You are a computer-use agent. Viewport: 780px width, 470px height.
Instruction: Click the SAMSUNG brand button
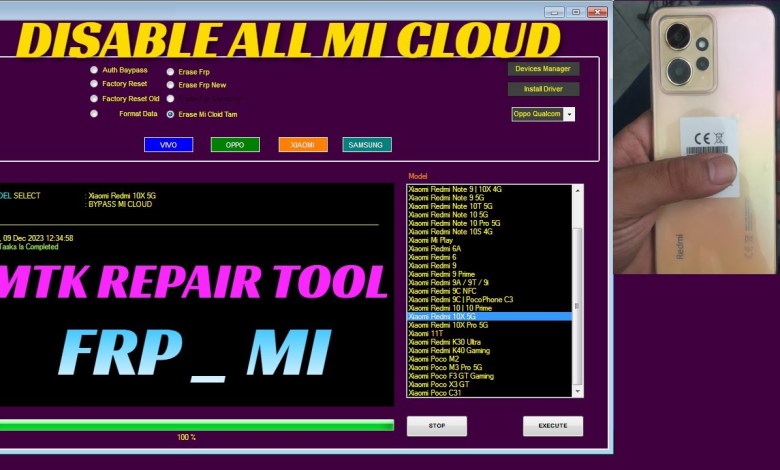(367, 145)
